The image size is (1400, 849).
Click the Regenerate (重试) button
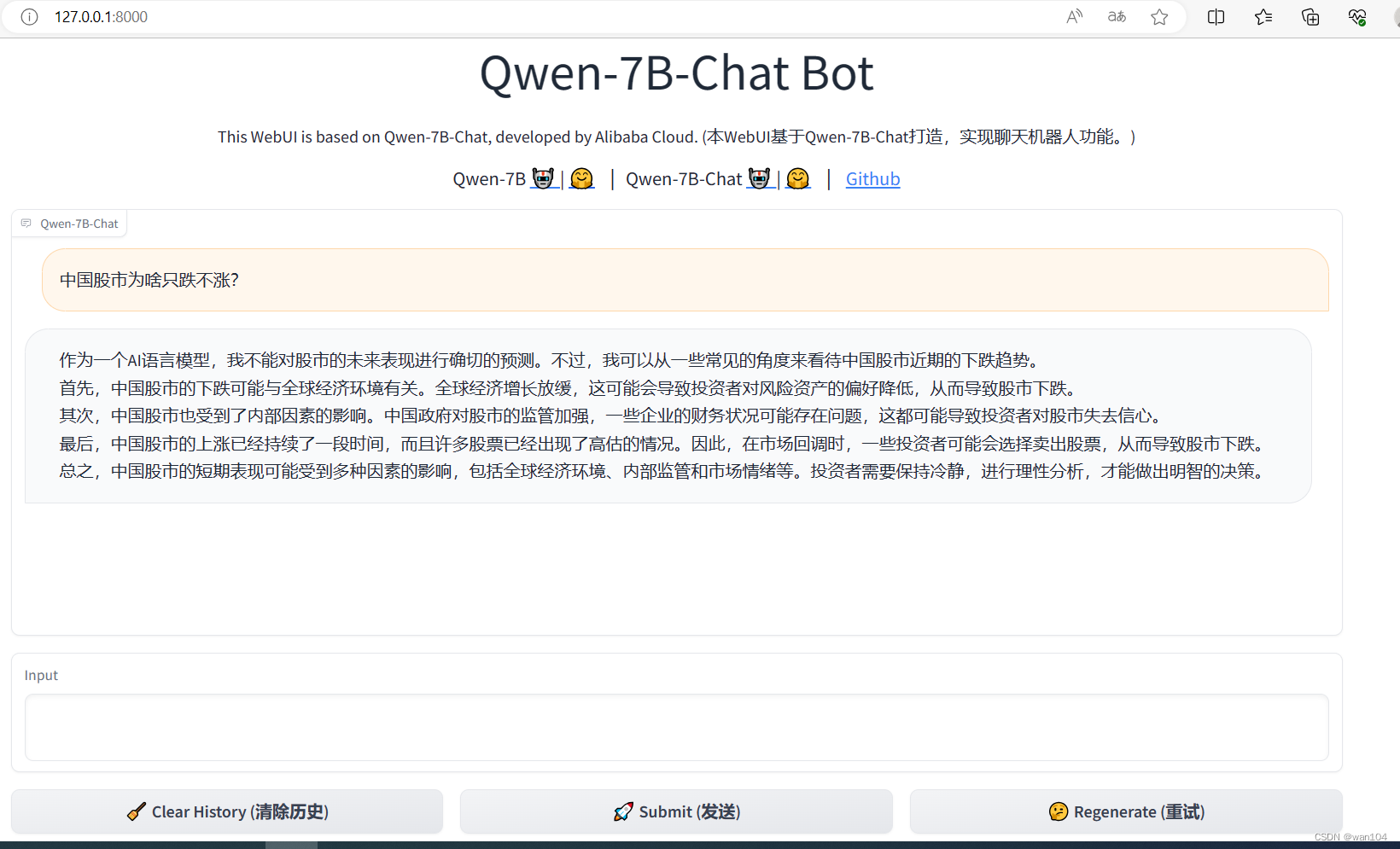(1126, 811)
